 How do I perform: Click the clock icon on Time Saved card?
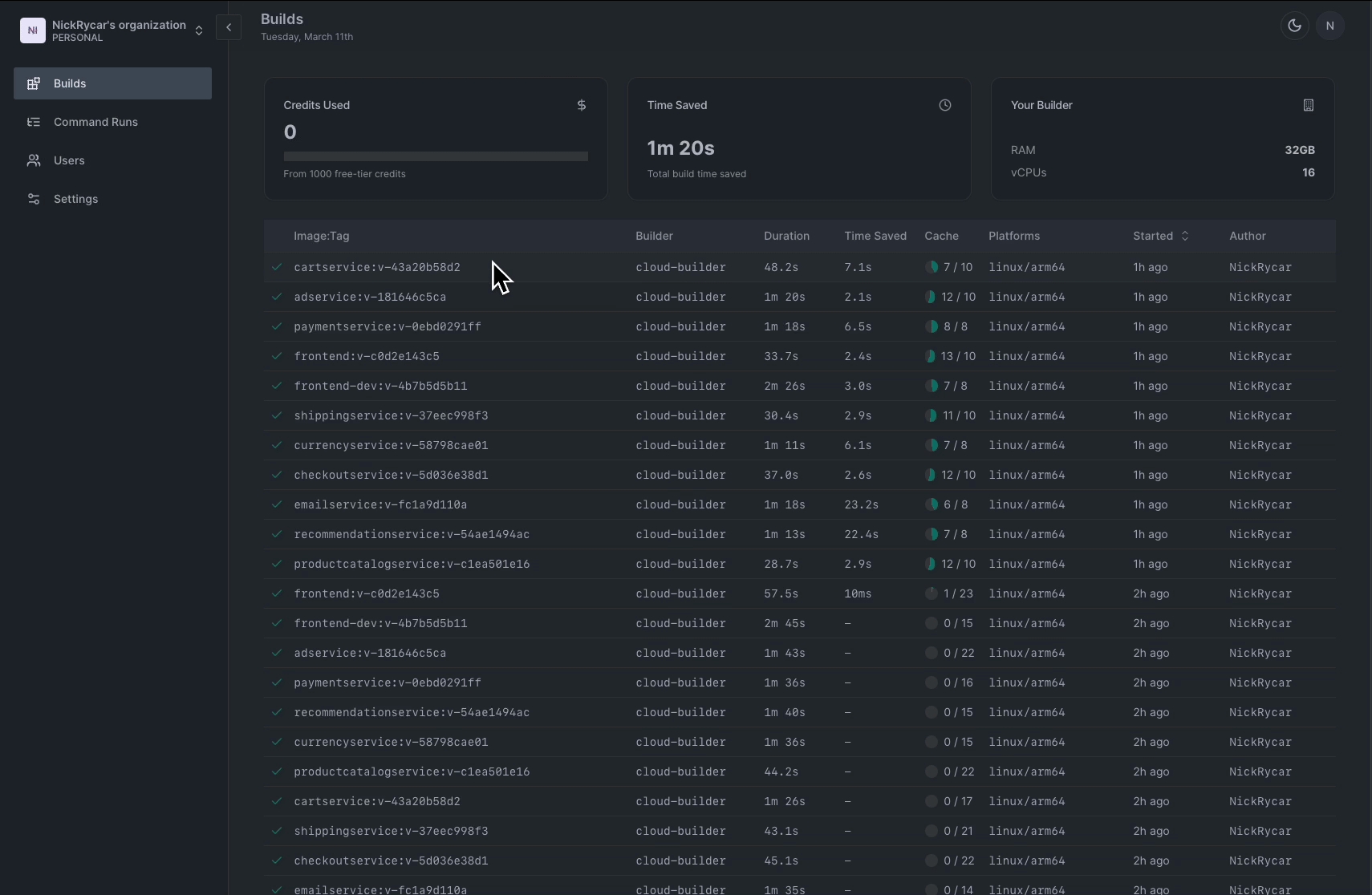[x=944, y=105]
